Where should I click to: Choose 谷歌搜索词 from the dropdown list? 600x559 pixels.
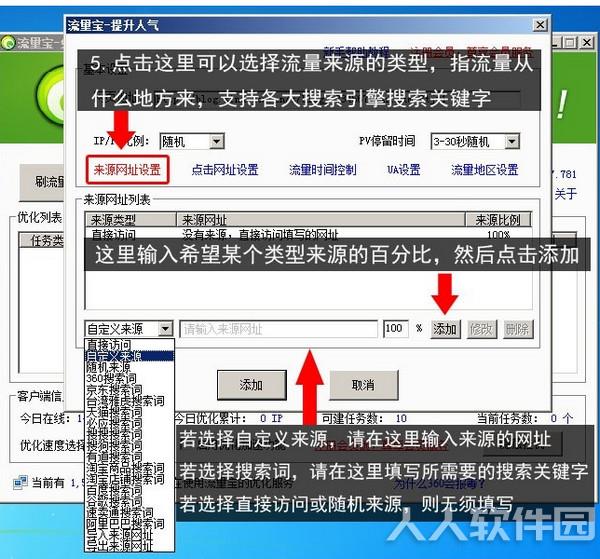tap(130, 501)
